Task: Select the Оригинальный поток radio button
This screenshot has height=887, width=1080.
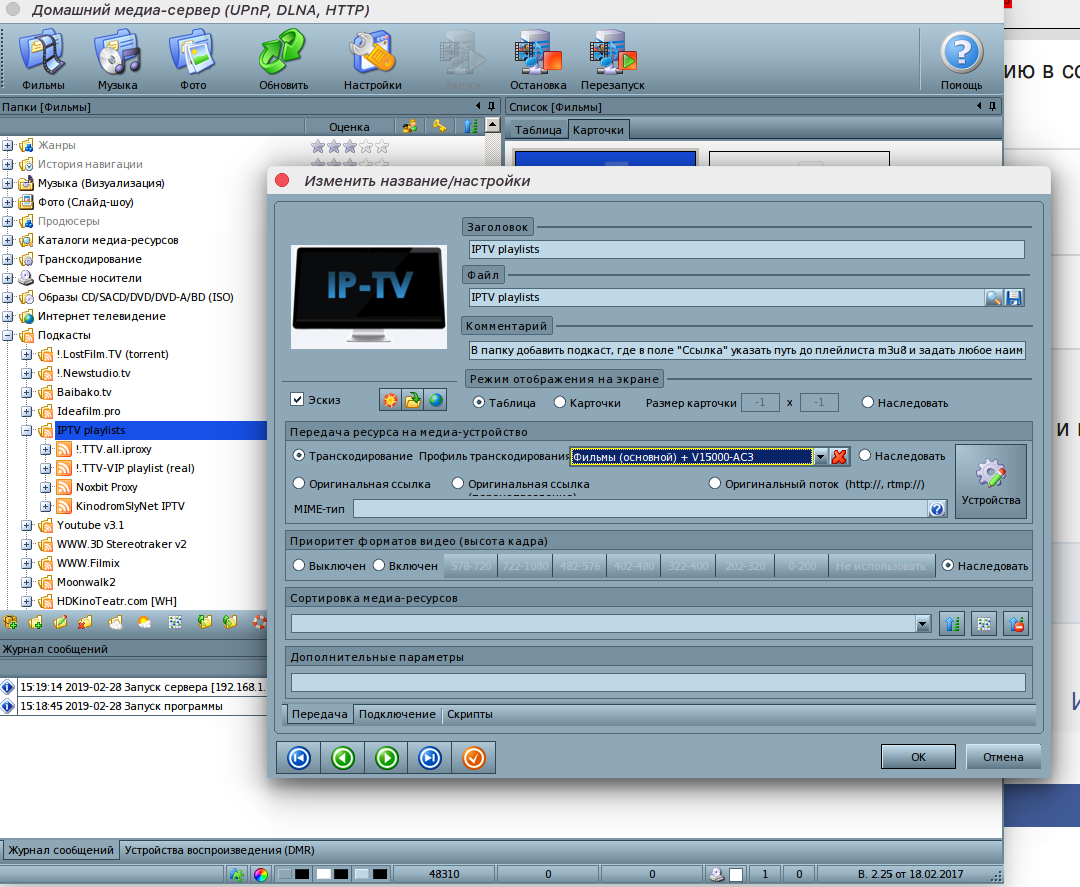Action: [715, 484]
